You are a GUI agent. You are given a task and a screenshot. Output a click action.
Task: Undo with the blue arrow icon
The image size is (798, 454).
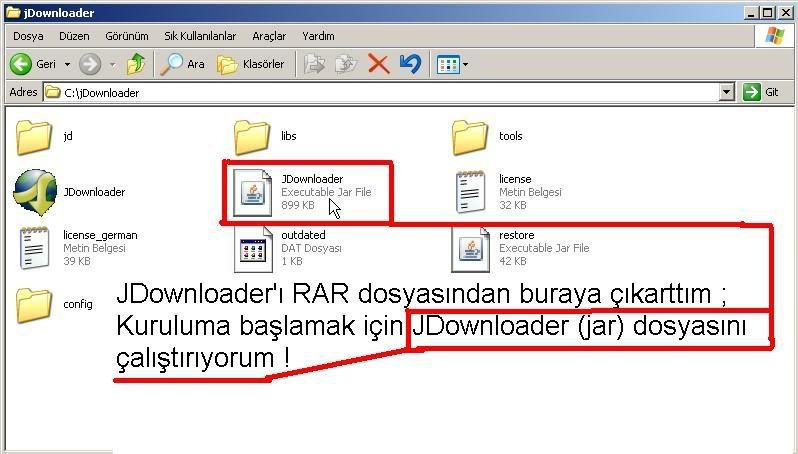tap(411, 64)
